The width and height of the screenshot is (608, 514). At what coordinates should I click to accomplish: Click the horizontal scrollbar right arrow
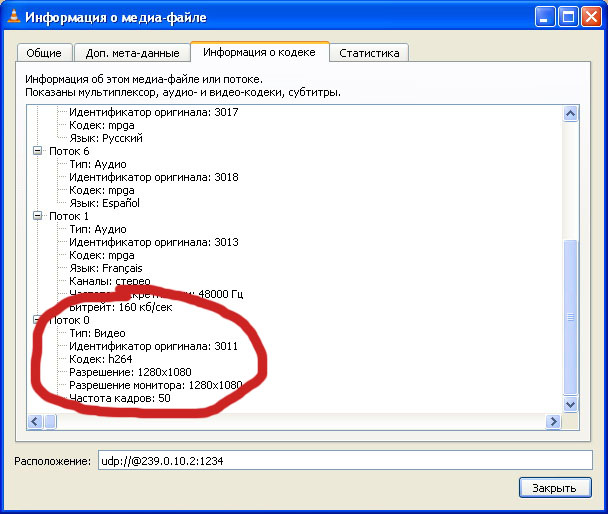(554, 421)
